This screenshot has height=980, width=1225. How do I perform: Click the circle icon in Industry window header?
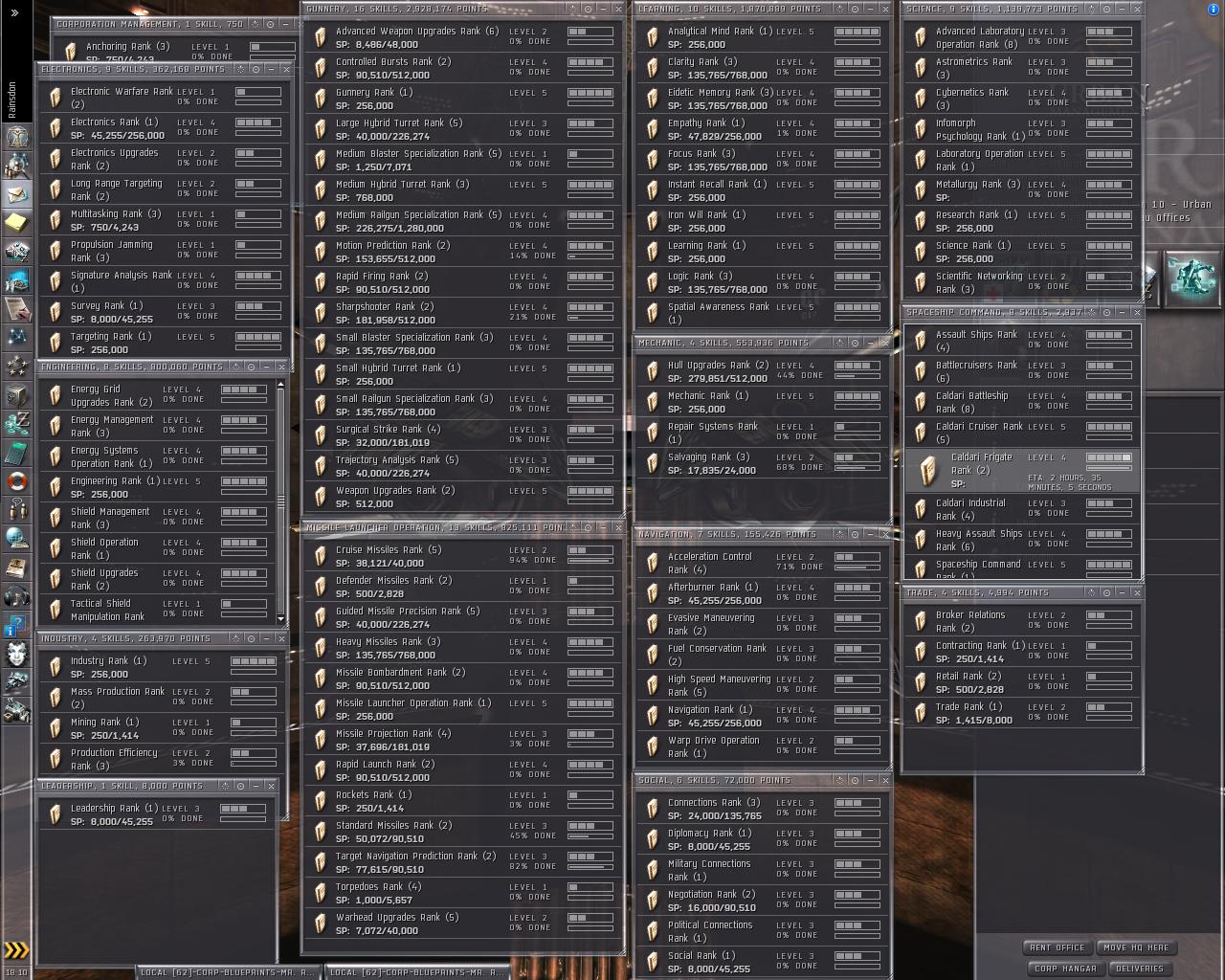pyautogui.click(x=252, y=638)
